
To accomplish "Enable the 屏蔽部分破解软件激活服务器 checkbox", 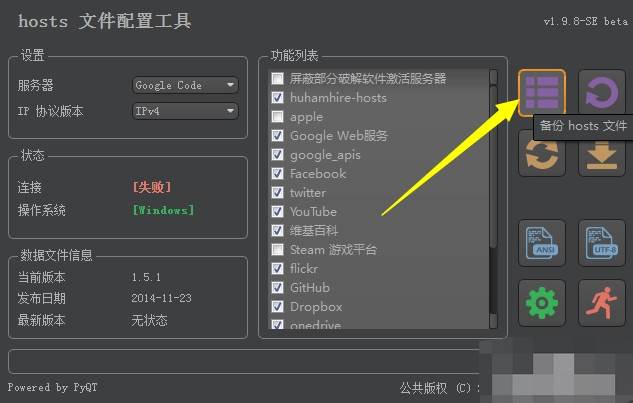I will [x=277, y=78].
